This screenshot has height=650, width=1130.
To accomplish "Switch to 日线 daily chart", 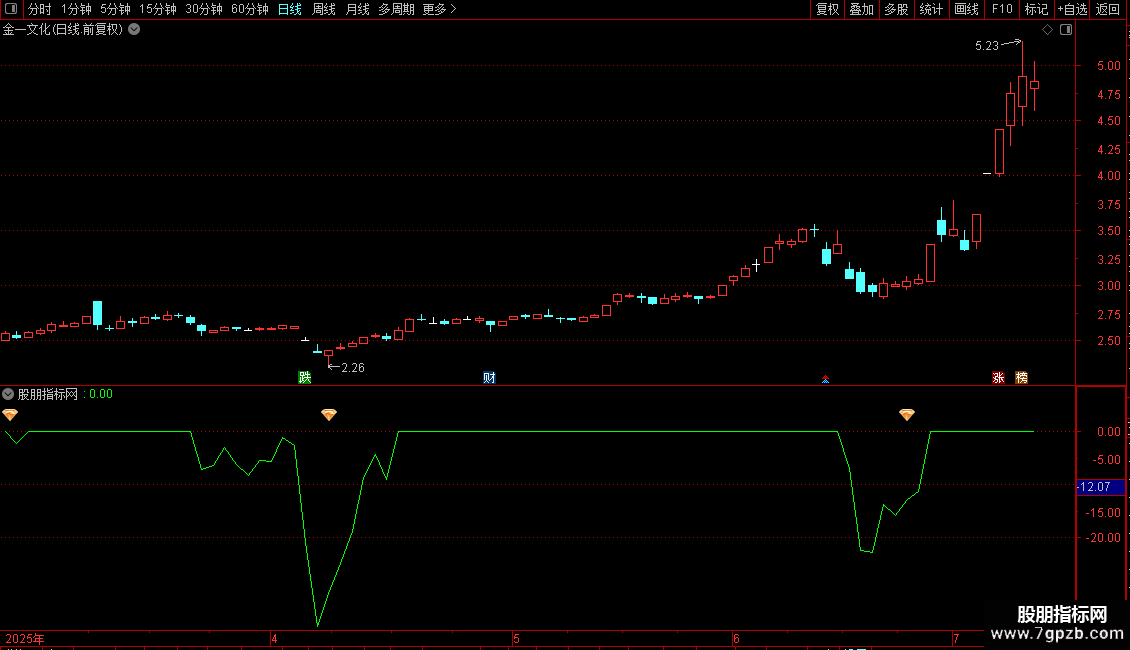I will tap(290, 9).
